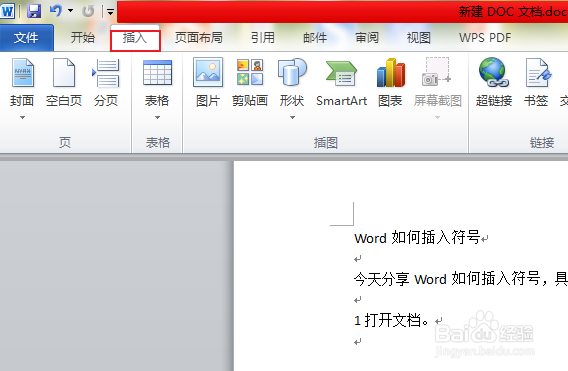Open the undo history dropdown arrow

(x=71, y=11)
